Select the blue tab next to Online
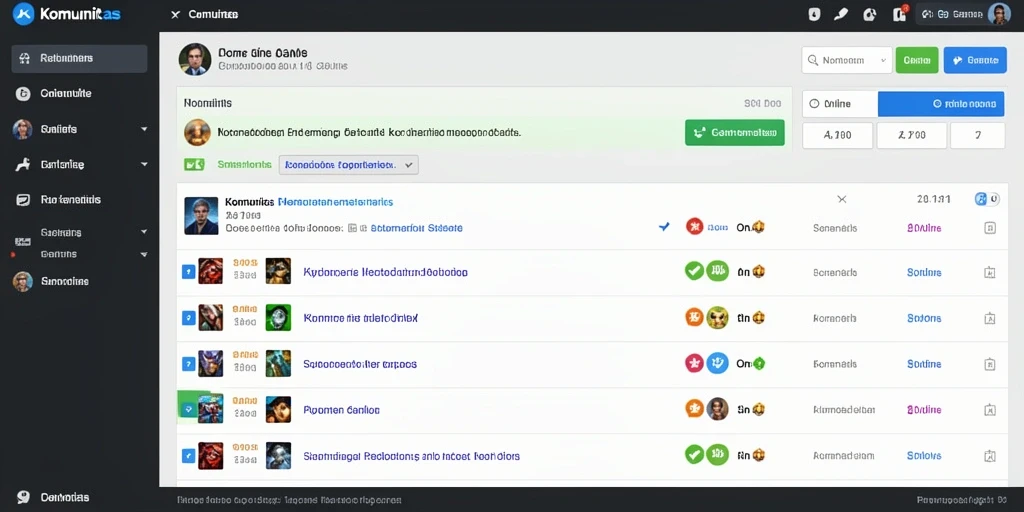This screenshot has height=512, width=1024. click(940, 104)
